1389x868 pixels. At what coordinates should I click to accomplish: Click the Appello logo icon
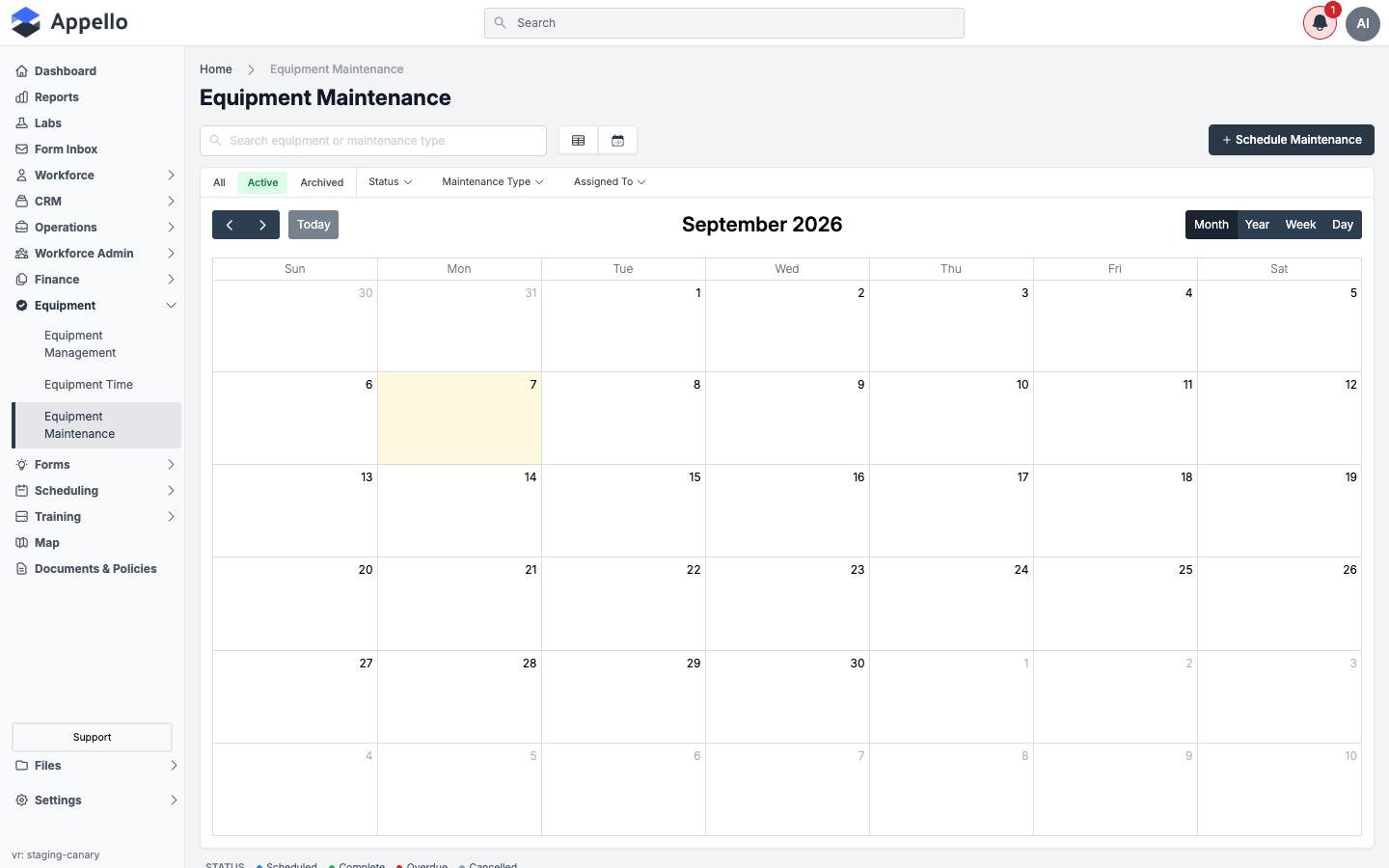[26, 22]
